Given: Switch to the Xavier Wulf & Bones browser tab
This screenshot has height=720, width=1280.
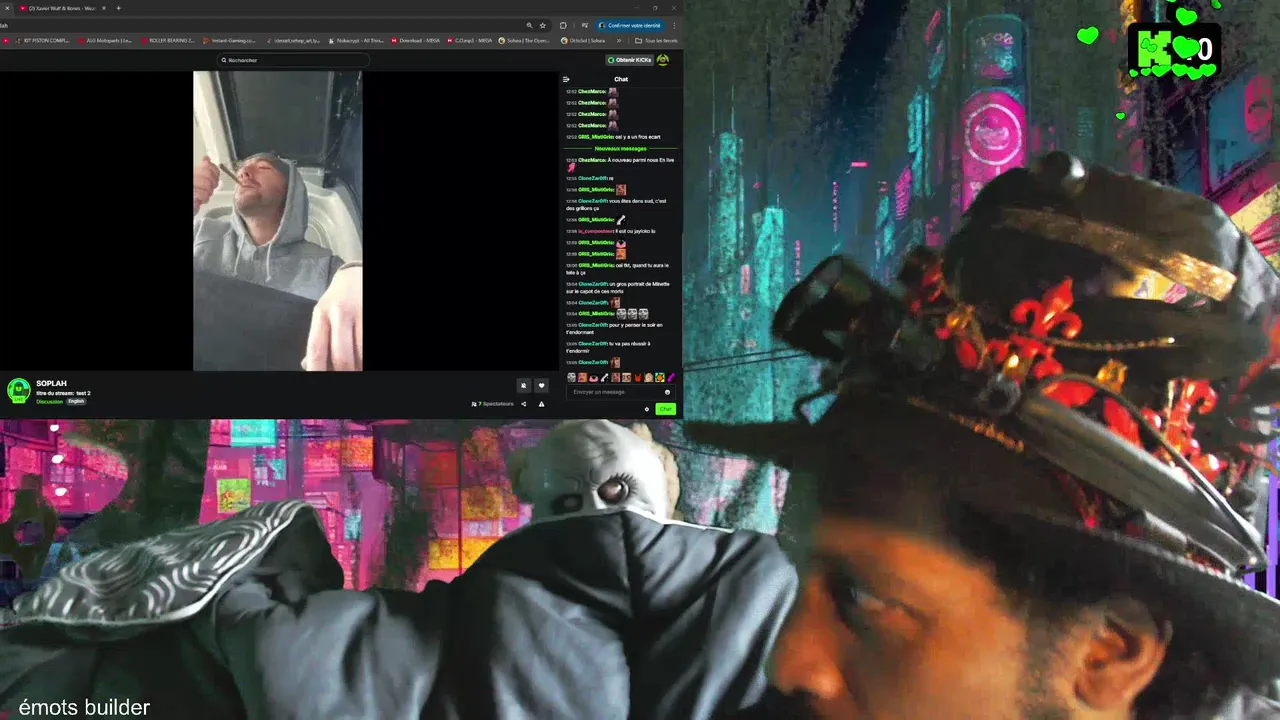Looking at the screenshot, I should click(x=62, y=8).
